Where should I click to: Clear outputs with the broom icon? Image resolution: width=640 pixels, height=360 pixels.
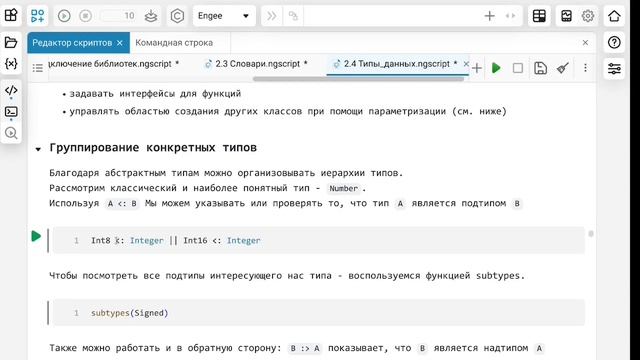point(563,68)
